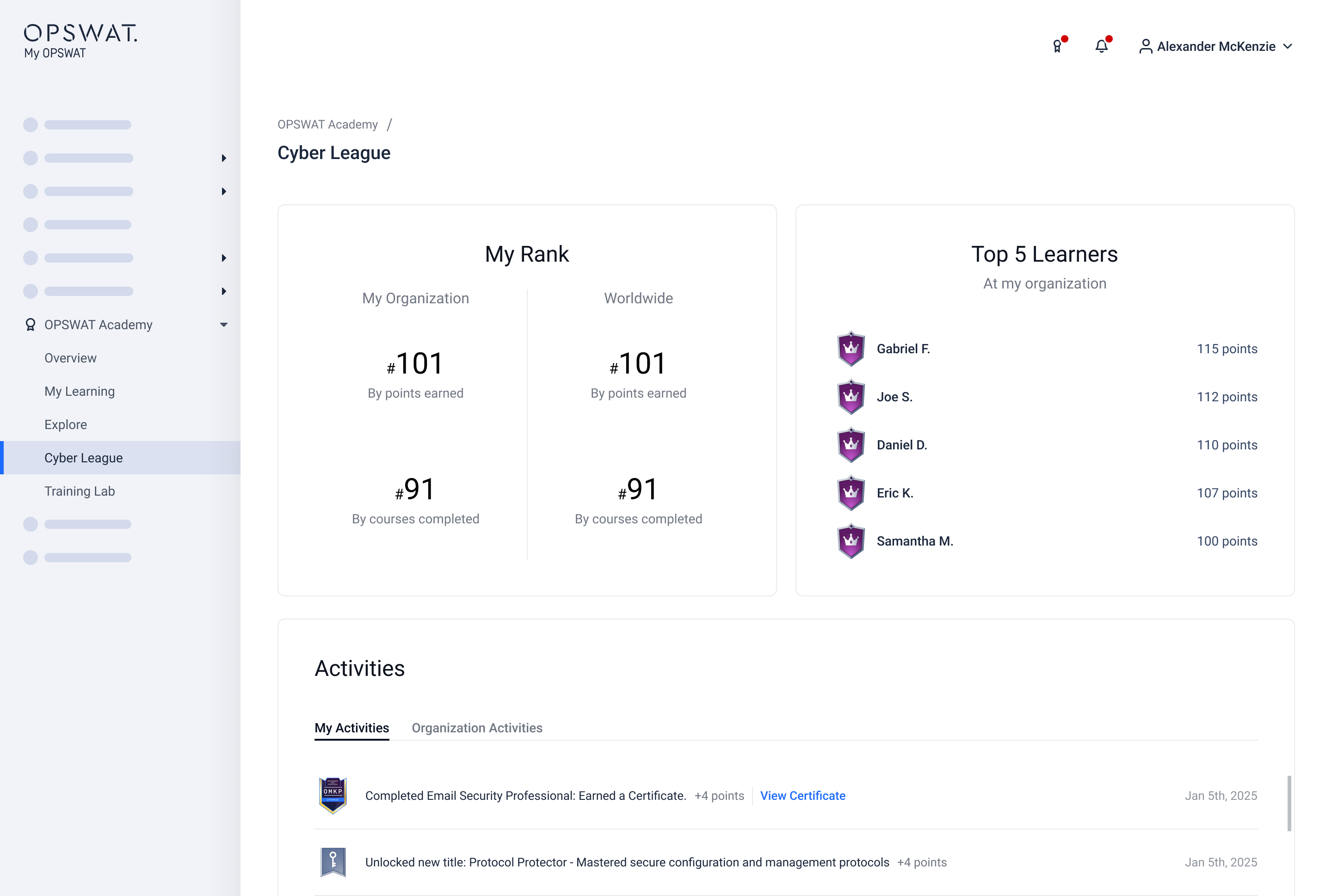This screenshot has height=896, width=1332.
Task: Go to OPSWAT Academy breadcrumb link
Action: 327,124
